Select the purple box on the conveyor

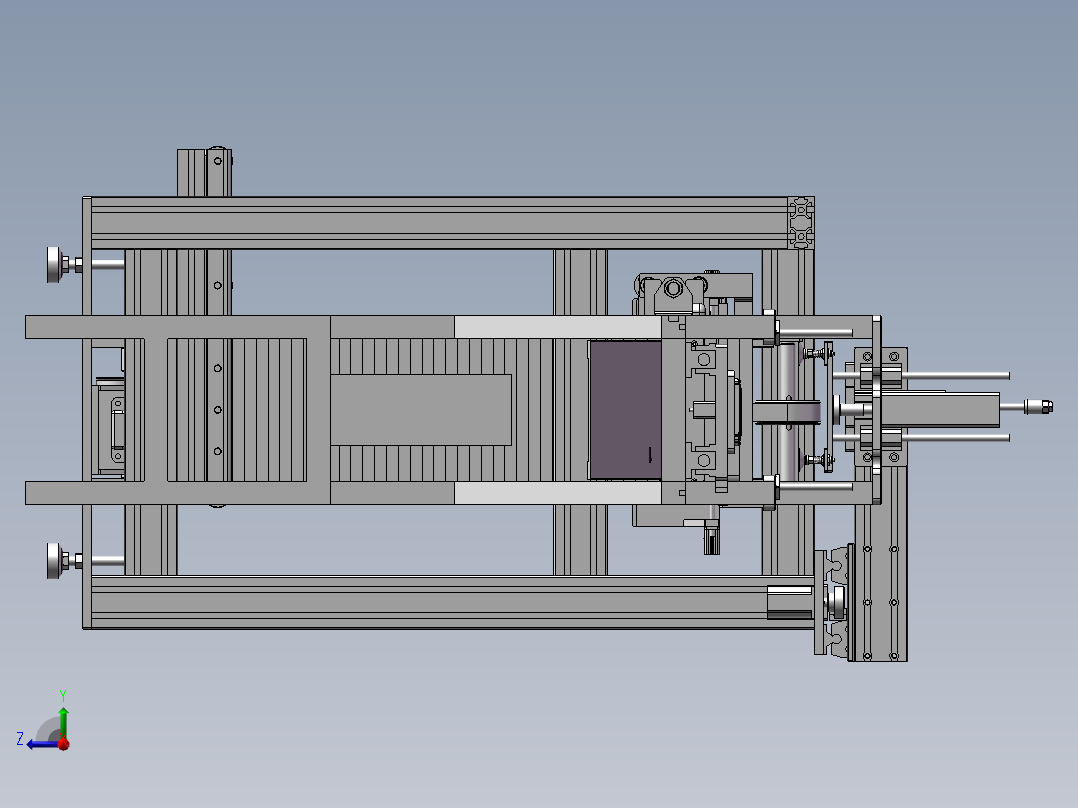(x=626, y=411)
